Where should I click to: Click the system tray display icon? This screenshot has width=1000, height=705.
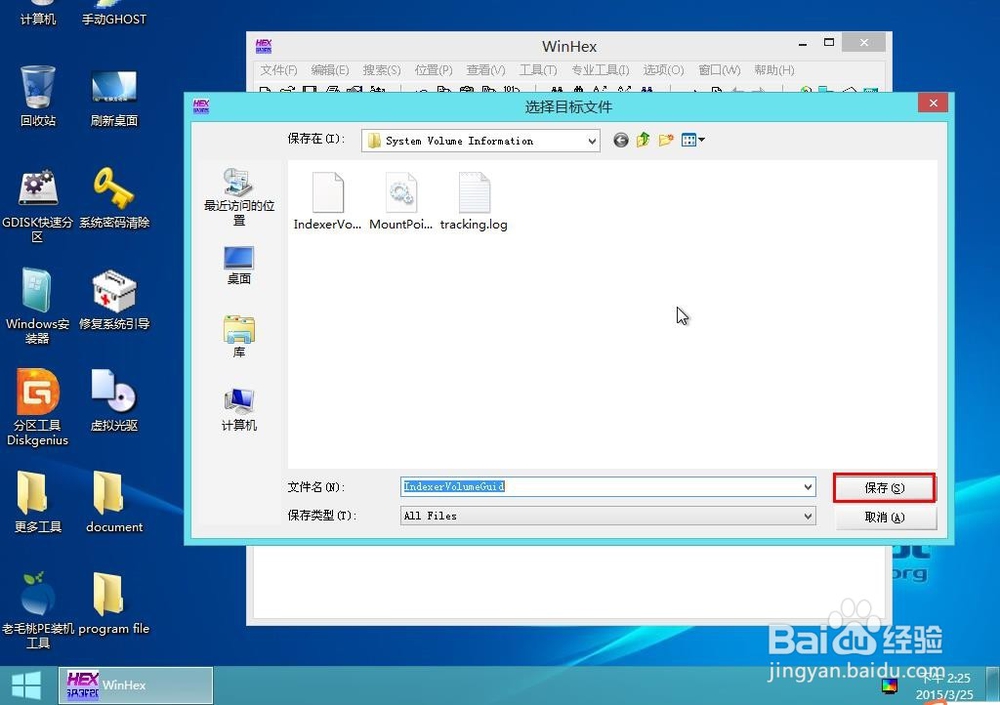(890, 686)
